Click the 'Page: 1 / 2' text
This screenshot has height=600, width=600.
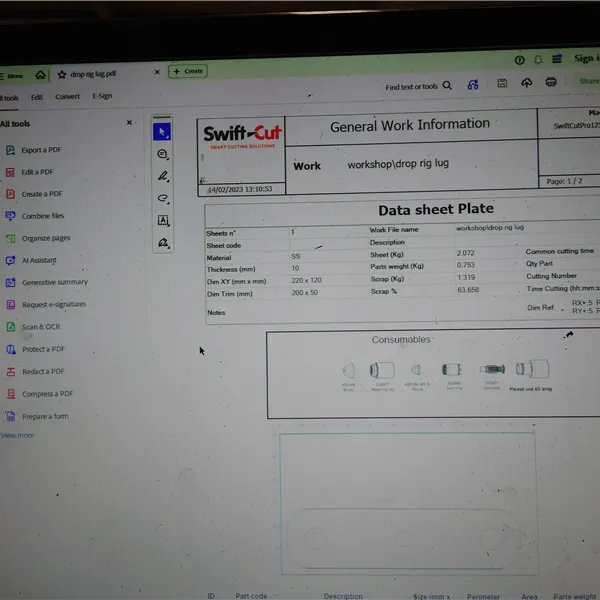tap(564, 181)
